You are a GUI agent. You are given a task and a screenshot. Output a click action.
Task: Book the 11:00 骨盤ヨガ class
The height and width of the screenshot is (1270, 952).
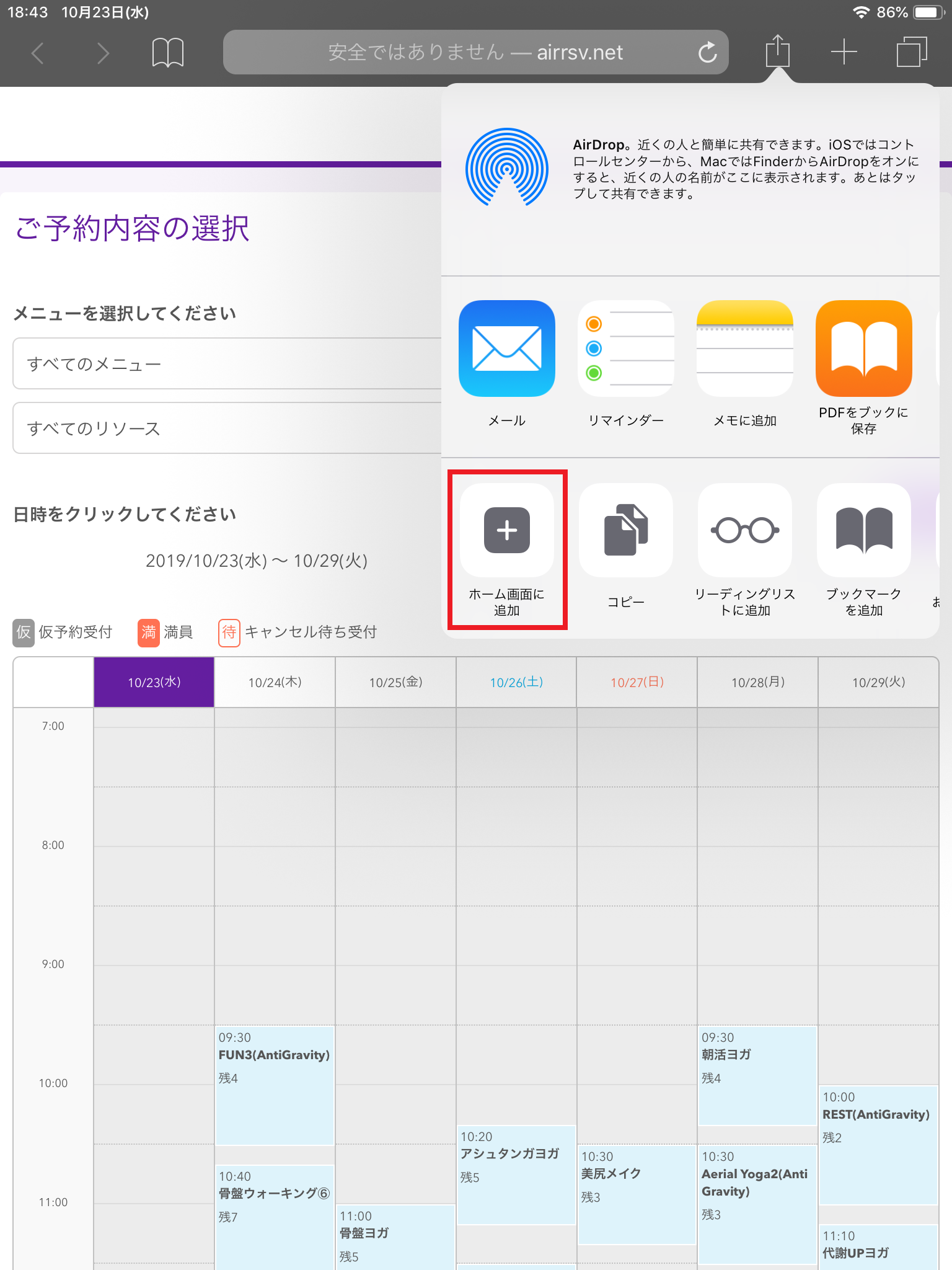point(395,1237)
